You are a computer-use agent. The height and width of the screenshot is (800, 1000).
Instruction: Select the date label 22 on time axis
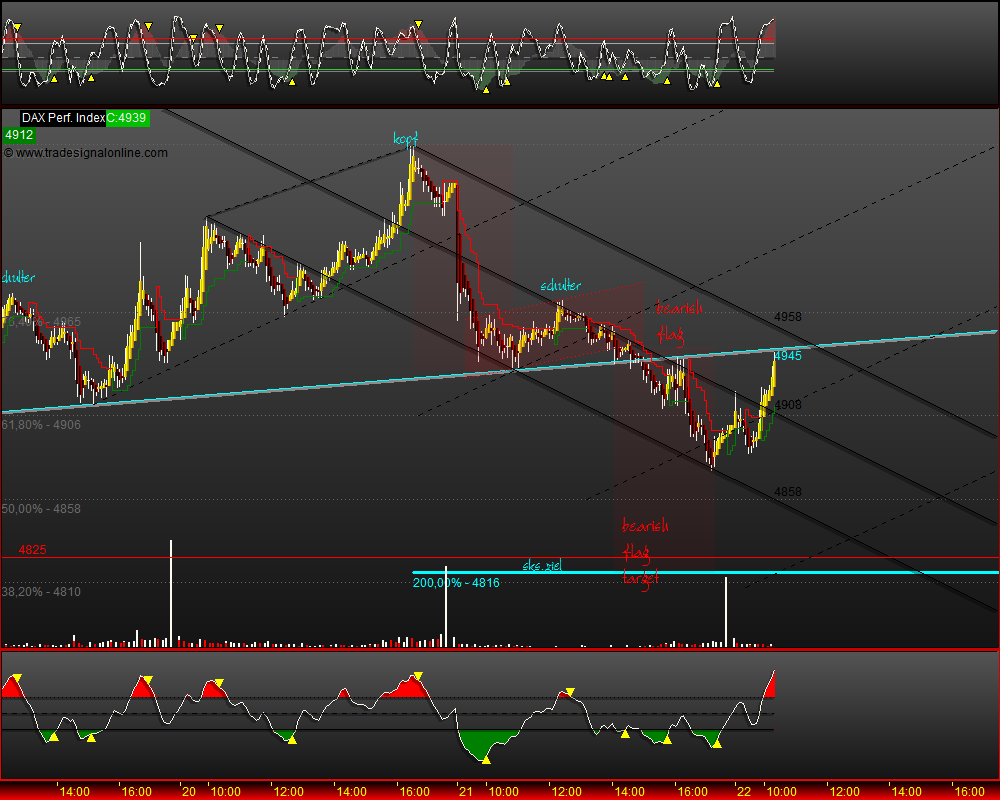coord(744,792)
